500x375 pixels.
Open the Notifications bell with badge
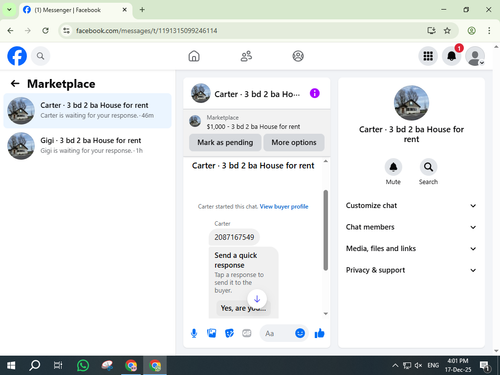452,56
